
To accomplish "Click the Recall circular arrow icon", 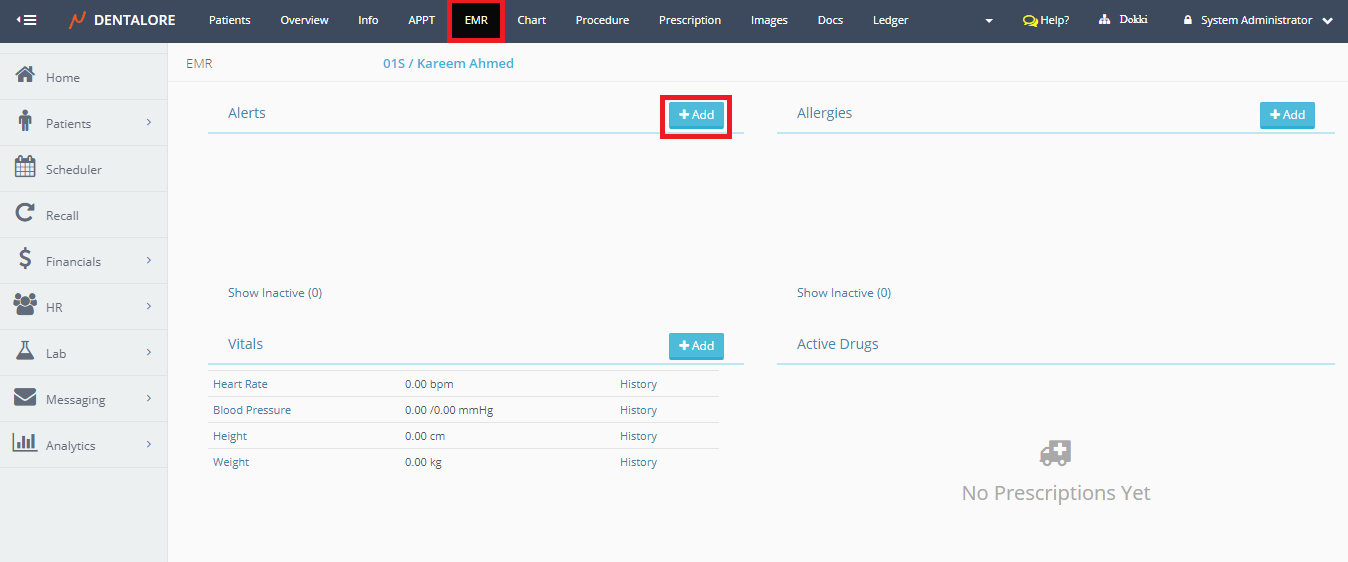I will (x=26, y=214).
